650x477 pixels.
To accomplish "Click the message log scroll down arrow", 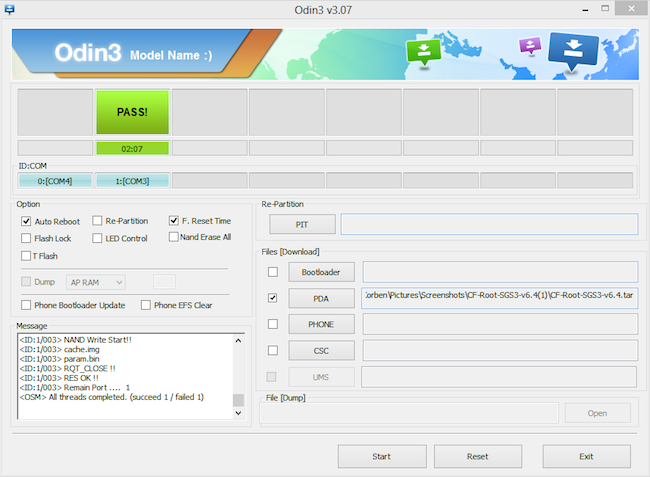I will tap(238, 413).
